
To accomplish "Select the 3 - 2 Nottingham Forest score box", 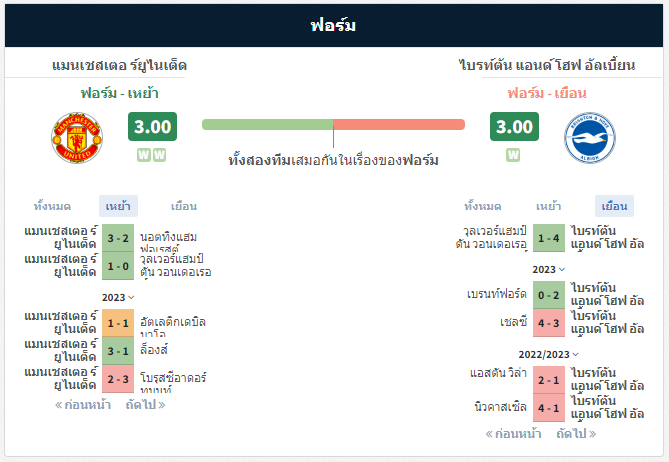I will point(118,238).
